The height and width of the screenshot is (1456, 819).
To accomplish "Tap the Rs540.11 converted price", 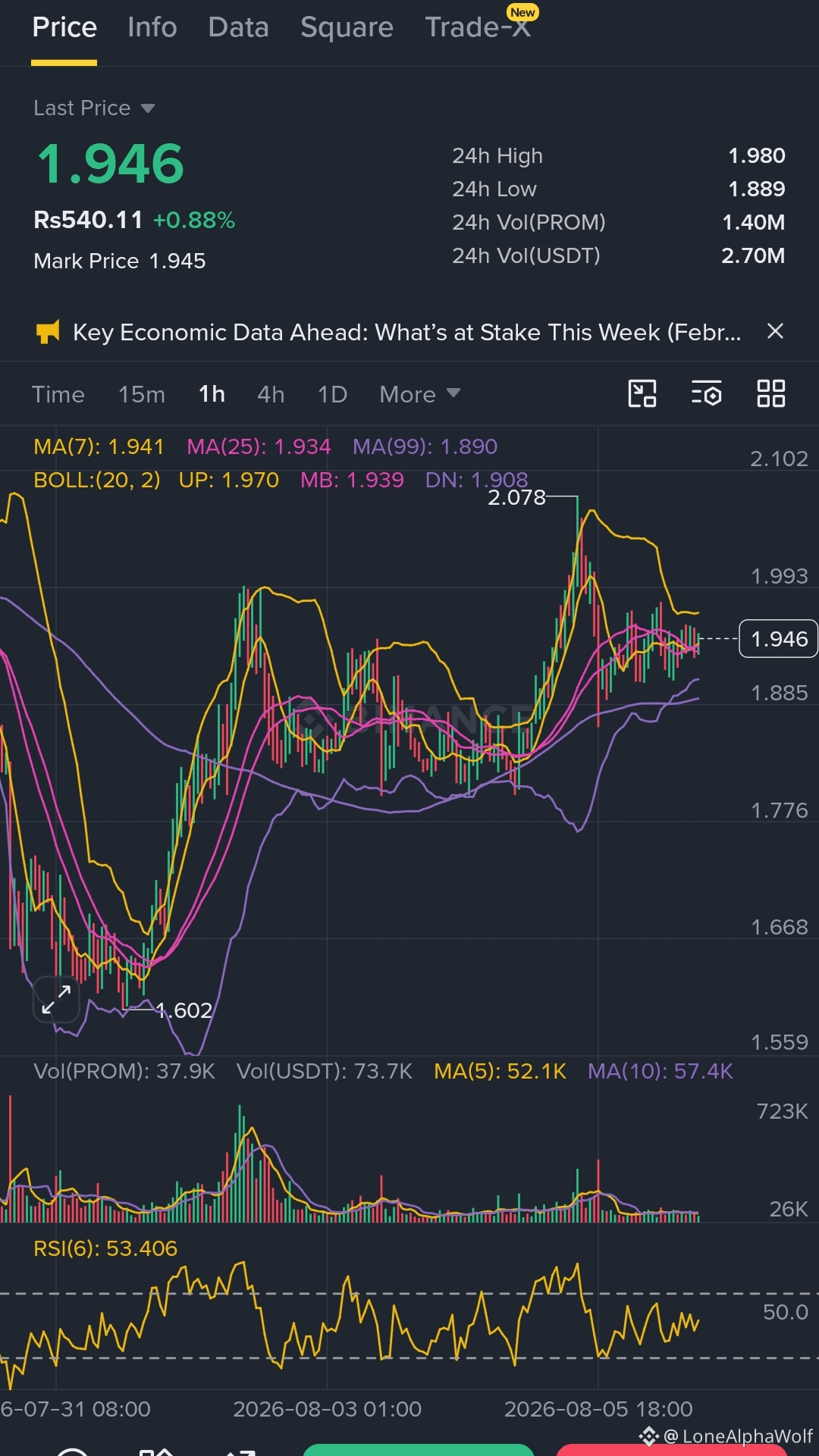I will pyautogui.click(x=88, y=220).
